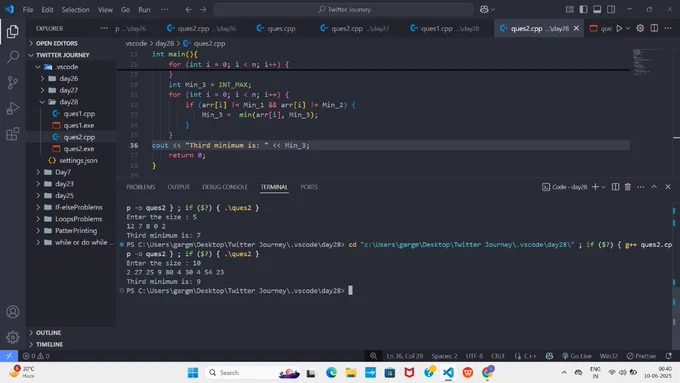Screen dimensions: 680x383
Task: Switch to the PORTS panel tab
Action: coord(309,187)
